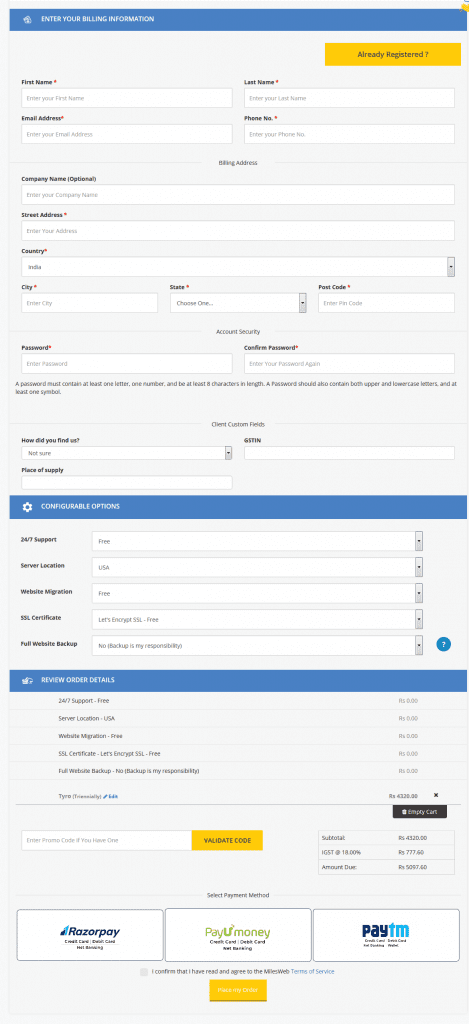Select PayUmoney payment method
469x1024 pixels.
[238, 935]
